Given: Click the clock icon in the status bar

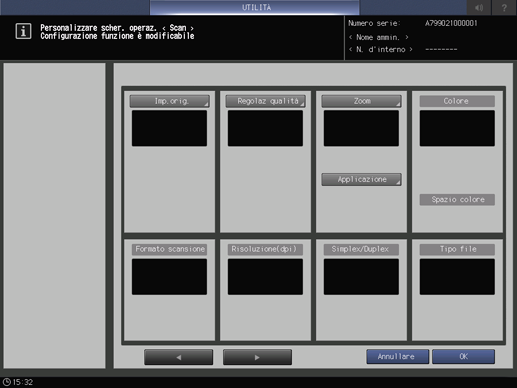Looking at the screenshot, I should point(7,382).
